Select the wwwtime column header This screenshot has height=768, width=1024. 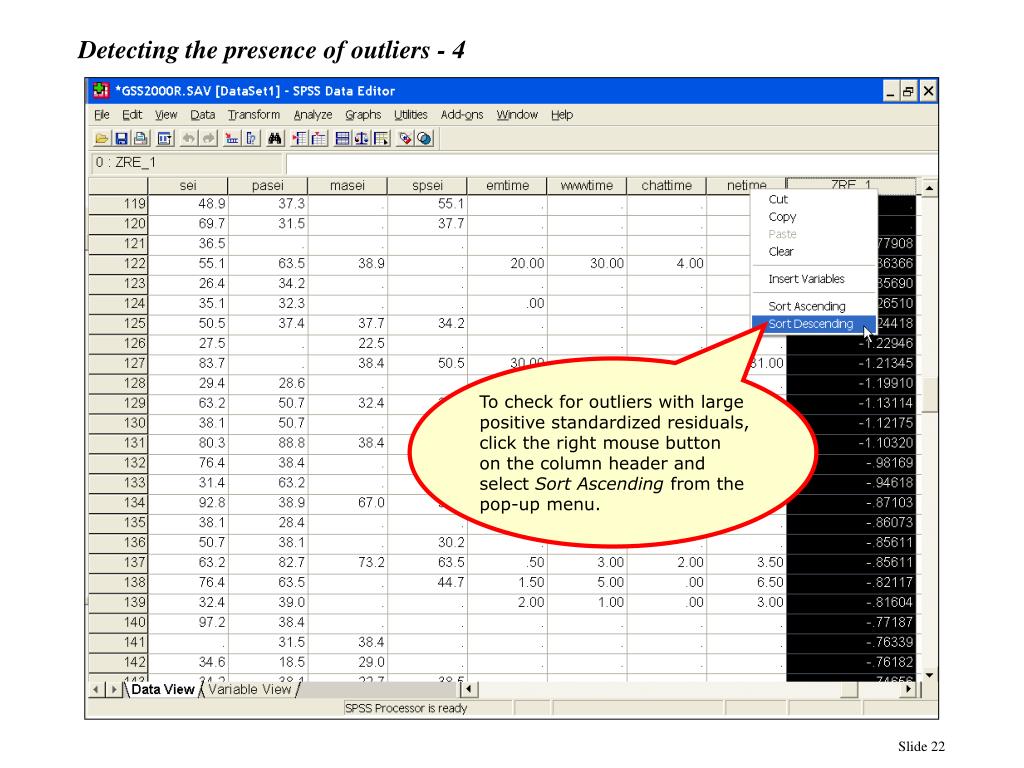[x=586, y=185]
